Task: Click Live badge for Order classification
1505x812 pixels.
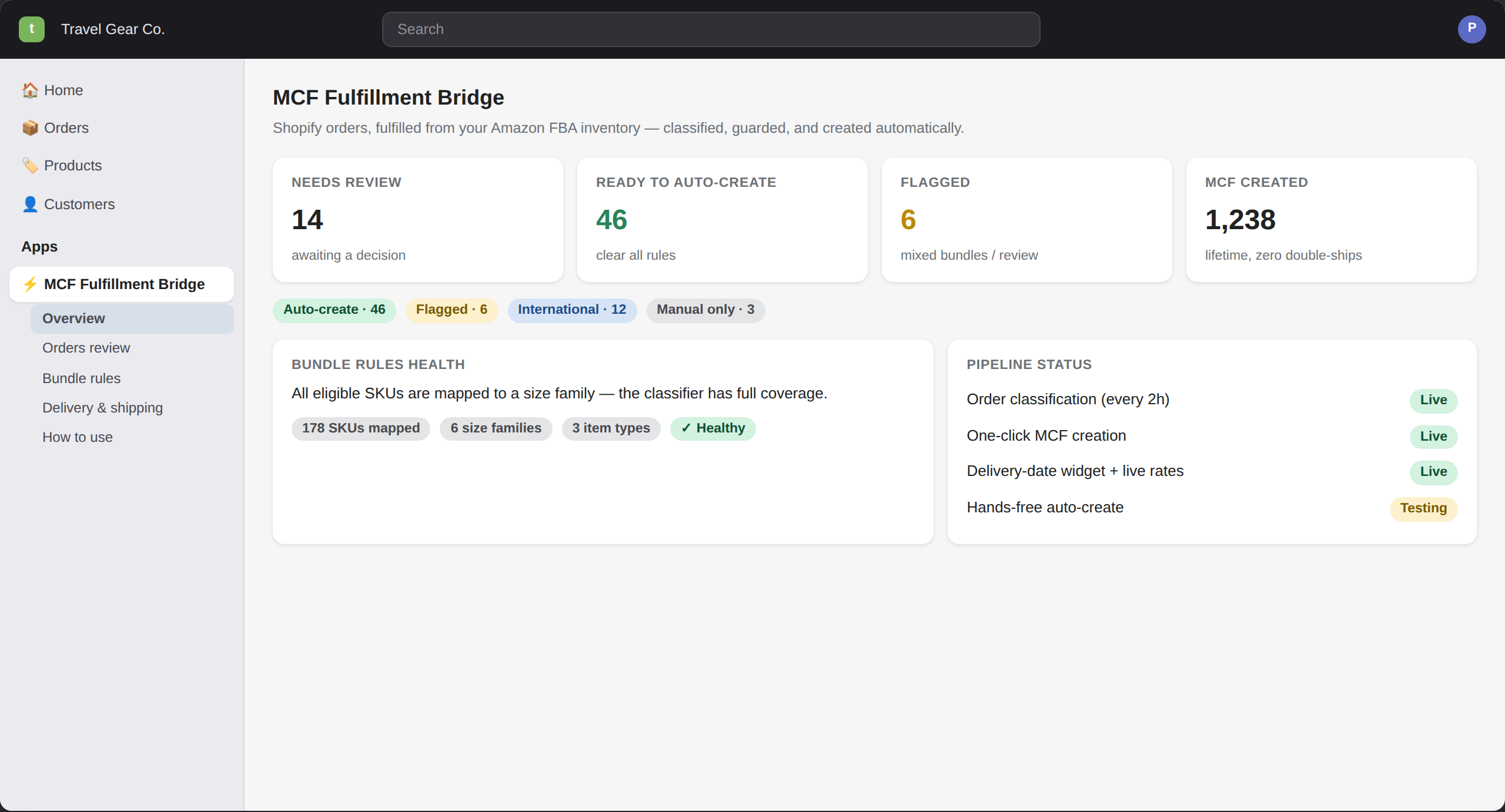Action: pos(1434,401)
